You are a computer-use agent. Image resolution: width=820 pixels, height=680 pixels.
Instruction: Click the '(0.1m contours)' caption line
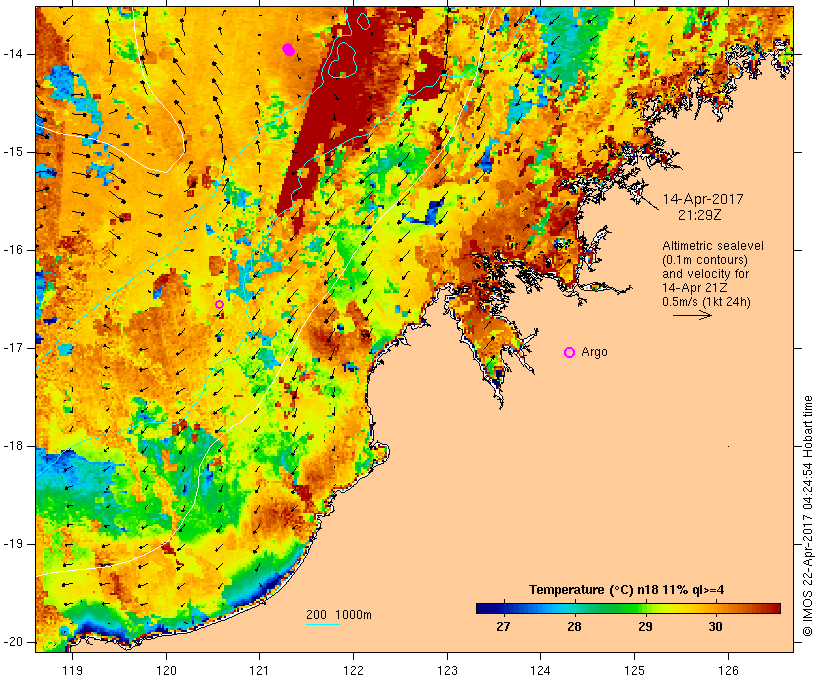[705, 260]
